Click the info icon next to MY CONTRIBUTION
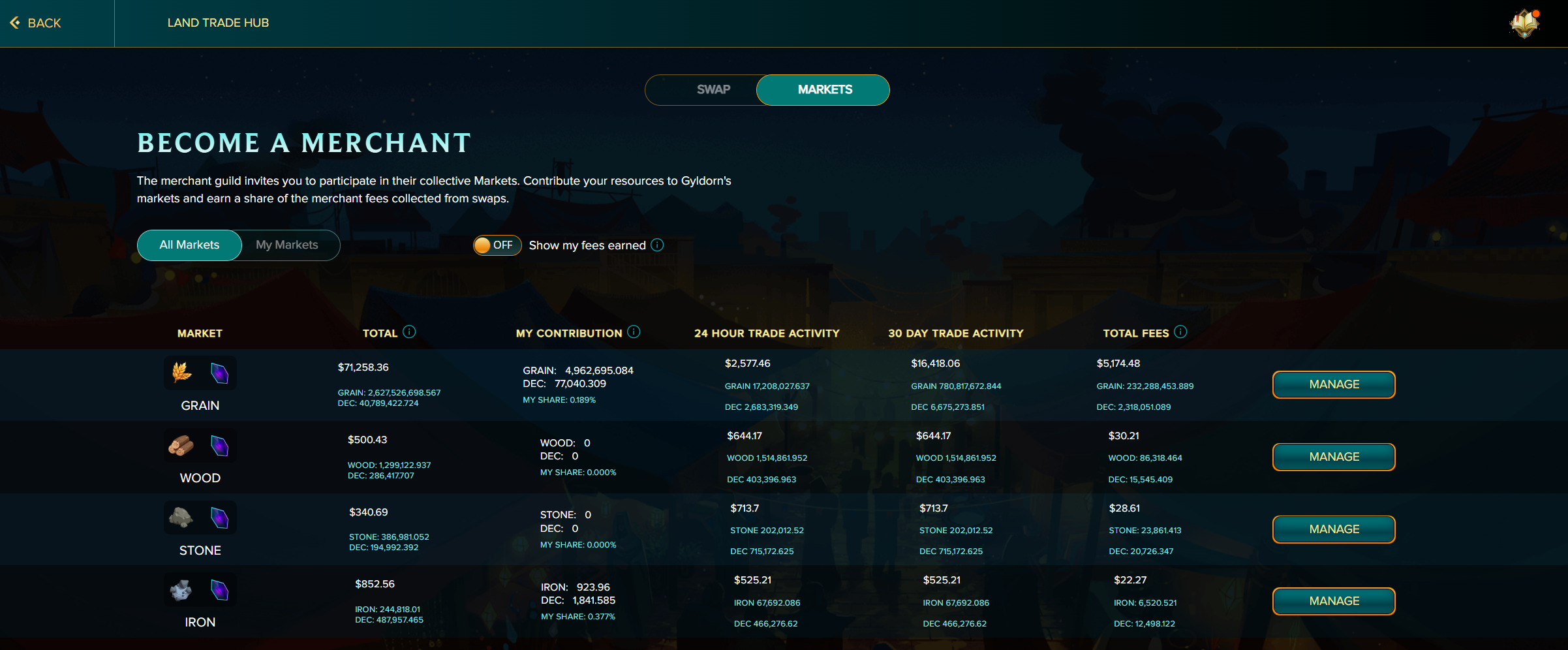This screenshot has width=1568, height=650. [634, 332]
